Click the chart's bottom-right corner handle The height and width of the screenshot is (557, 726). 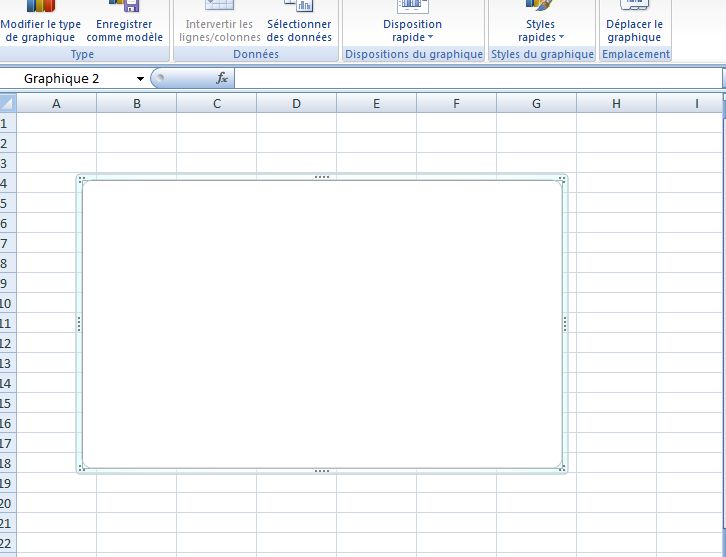[x=563, y=468]
